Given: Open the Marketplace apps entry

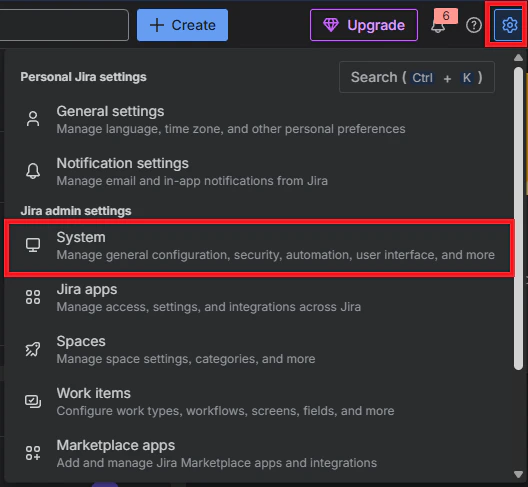Looking at the screenshot, I should 259,454.
